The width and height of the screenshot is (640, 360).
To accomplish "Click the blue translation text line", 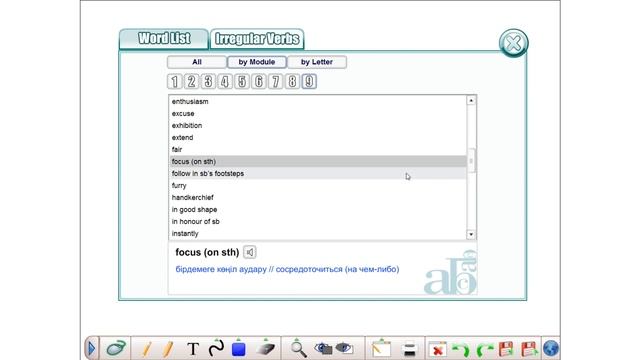I will click(287, 269).
